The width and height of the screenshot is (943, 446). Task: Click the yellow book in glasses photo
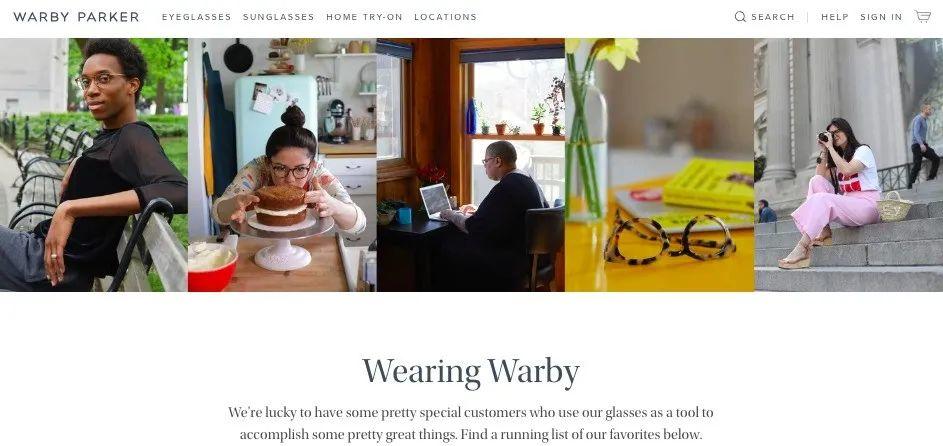tap(708, 185)
